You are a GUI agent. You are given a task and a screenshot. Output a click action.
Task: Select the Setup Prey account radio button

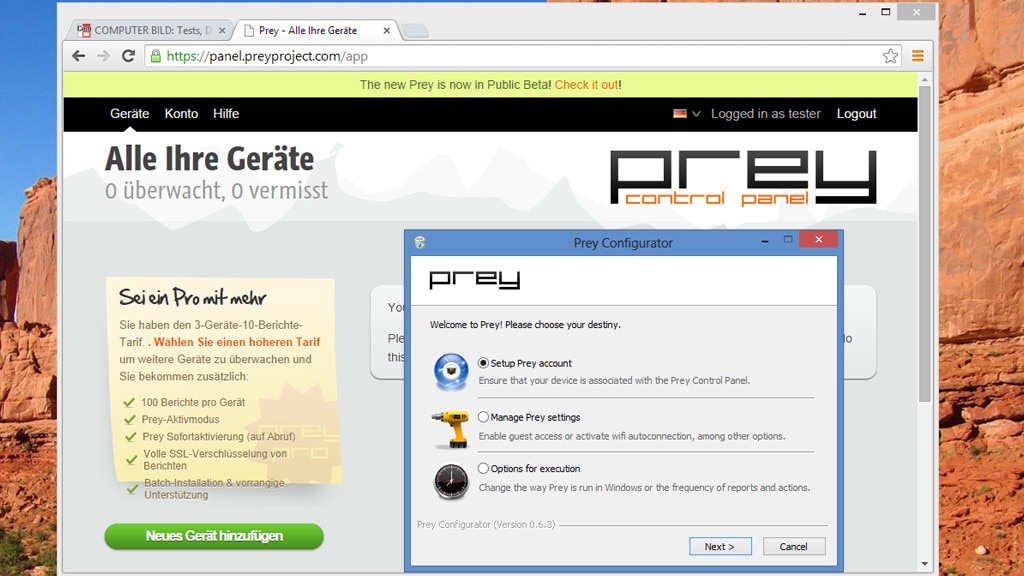coord(483,363)
